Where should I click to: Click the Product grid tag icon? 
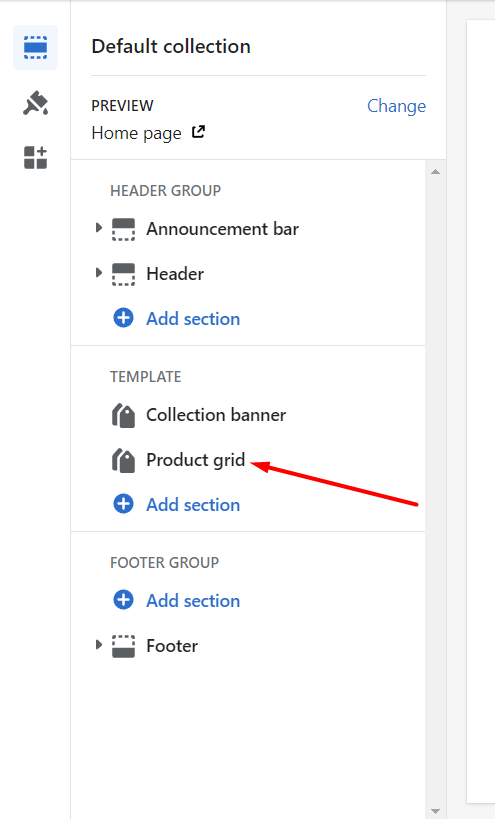123,460
